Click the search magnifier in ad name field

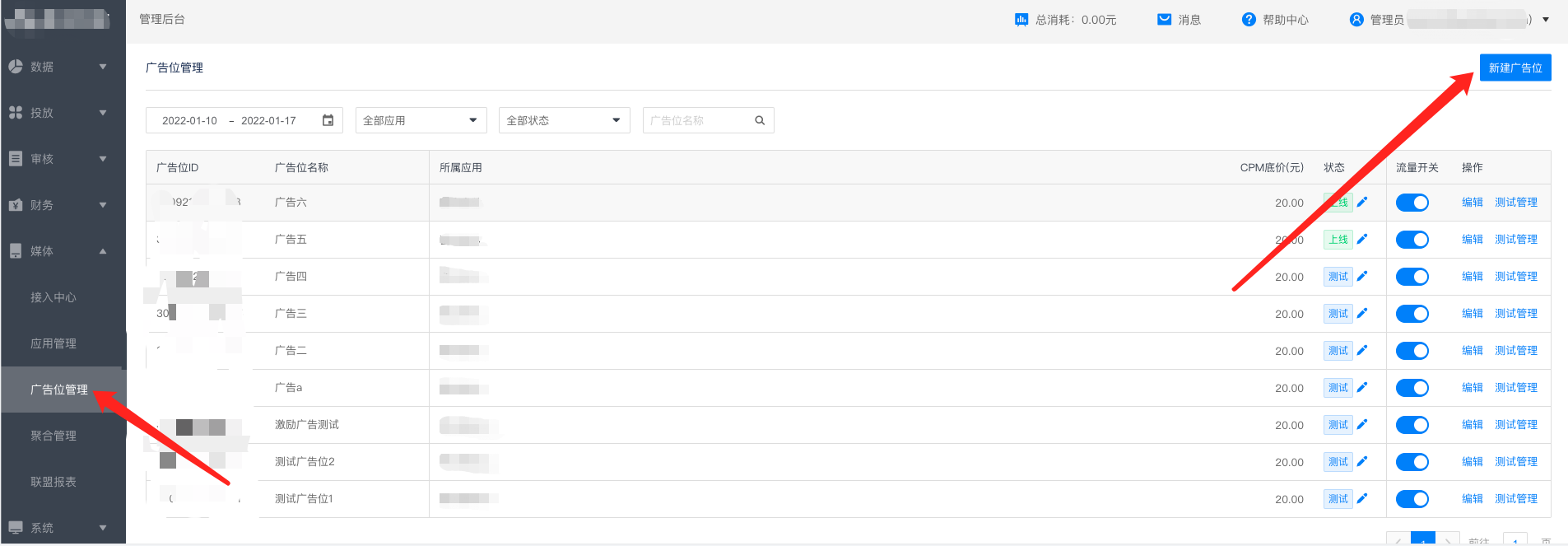point(760,120)
